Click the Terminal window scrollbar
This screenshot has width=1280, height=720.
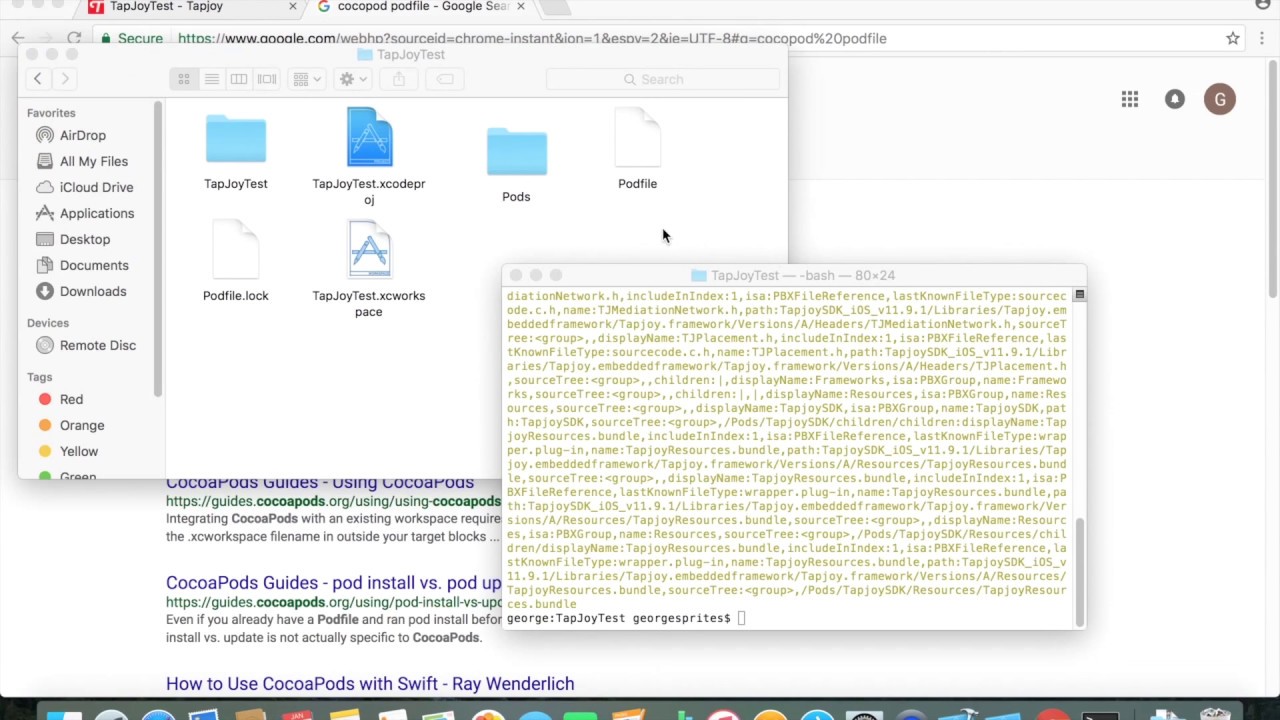coord(1079,570)
